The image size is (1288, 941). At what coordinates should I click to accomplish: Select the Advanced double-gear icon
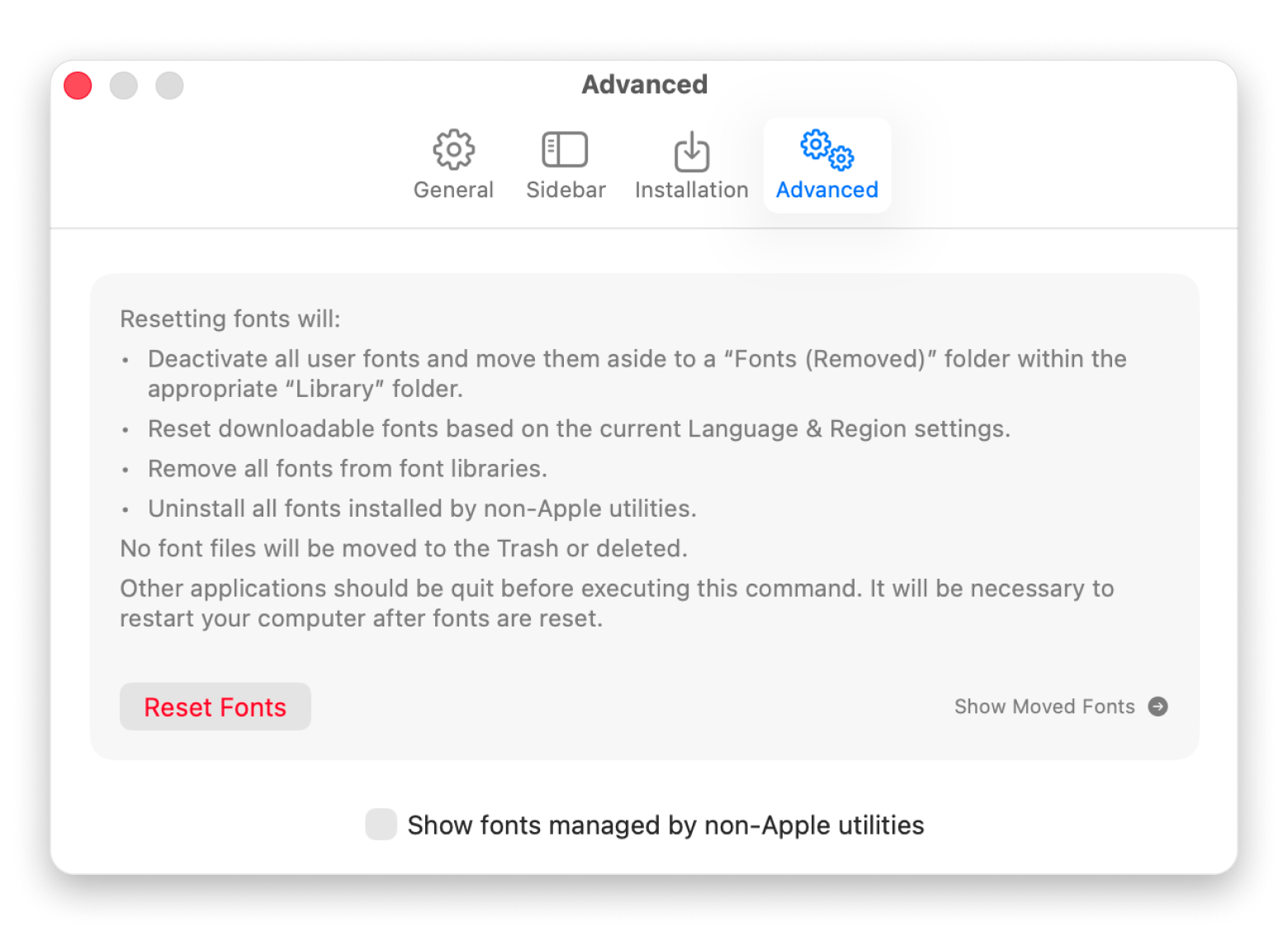tap(826, 151)
